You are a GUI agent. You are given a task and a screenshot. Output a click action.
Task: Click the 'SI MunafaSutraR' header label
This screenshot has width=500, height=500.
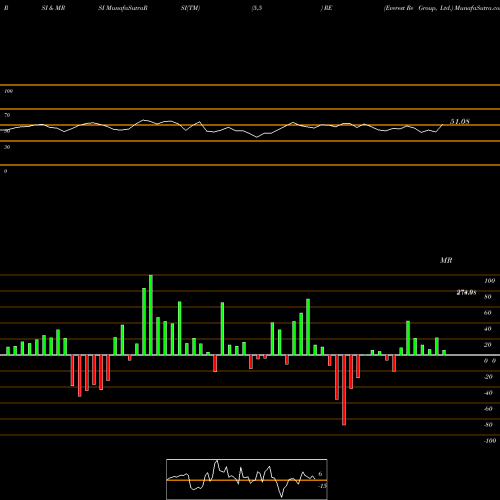123,8
